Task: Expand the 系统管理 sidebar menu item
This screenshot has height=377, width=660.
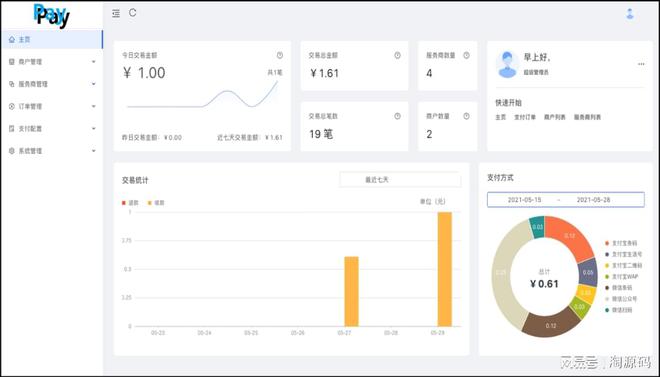Action: 52,151
